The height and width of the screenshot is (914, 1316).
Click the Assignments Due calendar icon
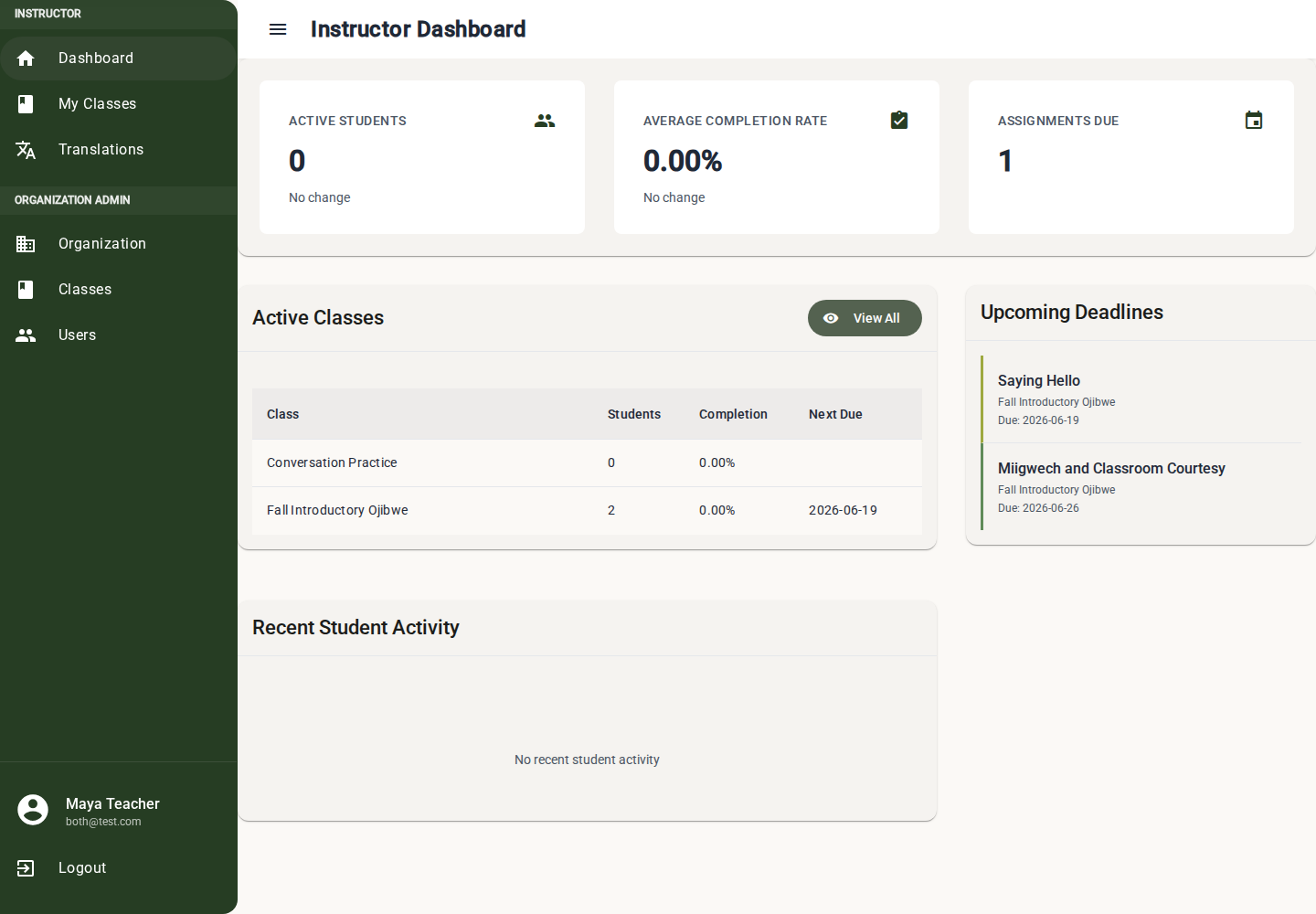1254,120
